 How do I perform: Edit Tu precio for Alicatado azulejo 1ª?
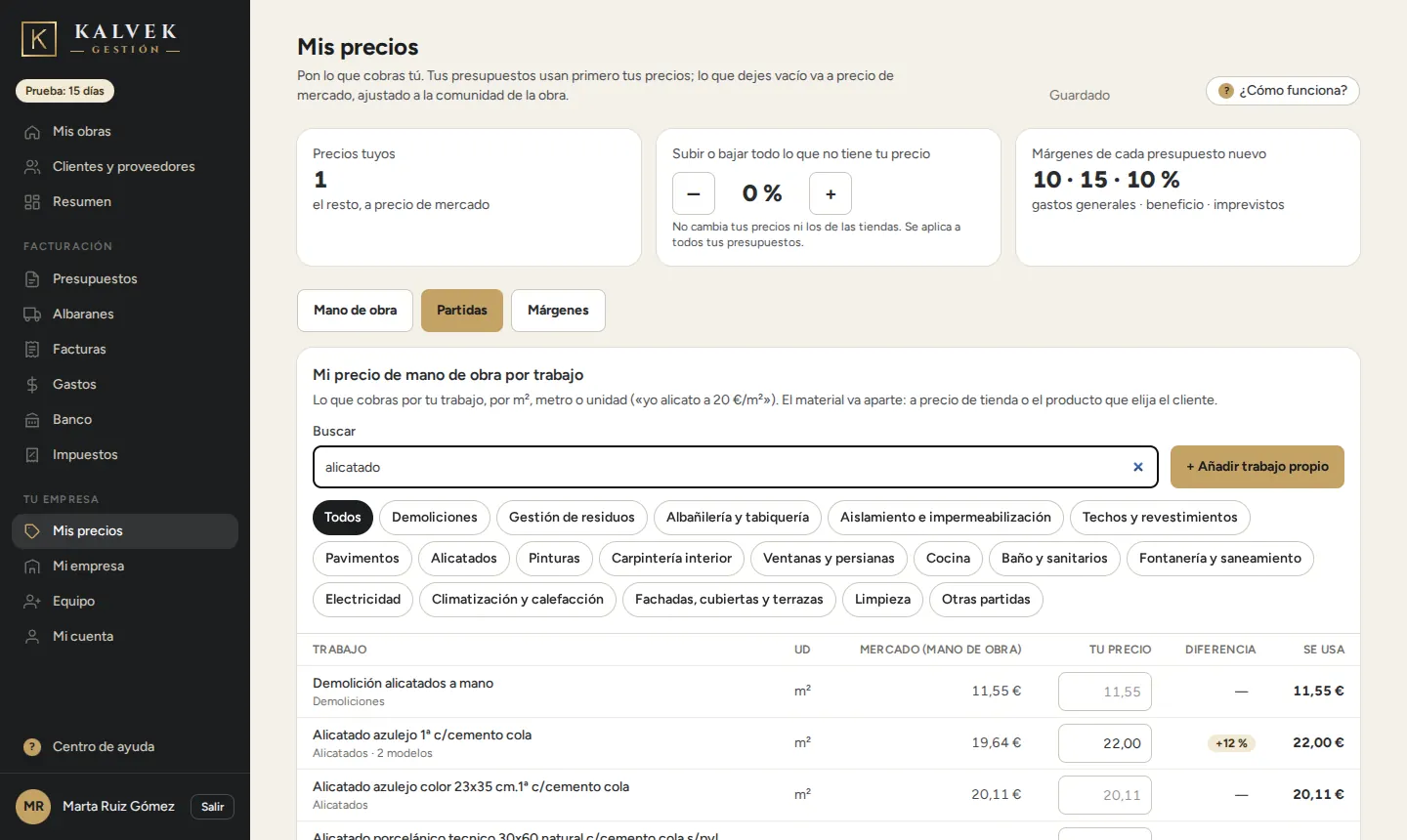pos(1105,743)
